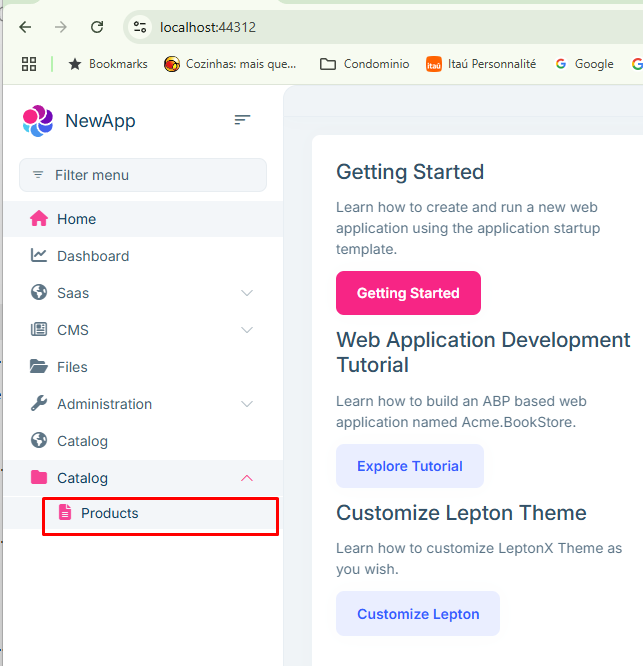This screenshot has height=666, width=643.
Task: Click the Customize Lepton button
Action: pos(417,614)
